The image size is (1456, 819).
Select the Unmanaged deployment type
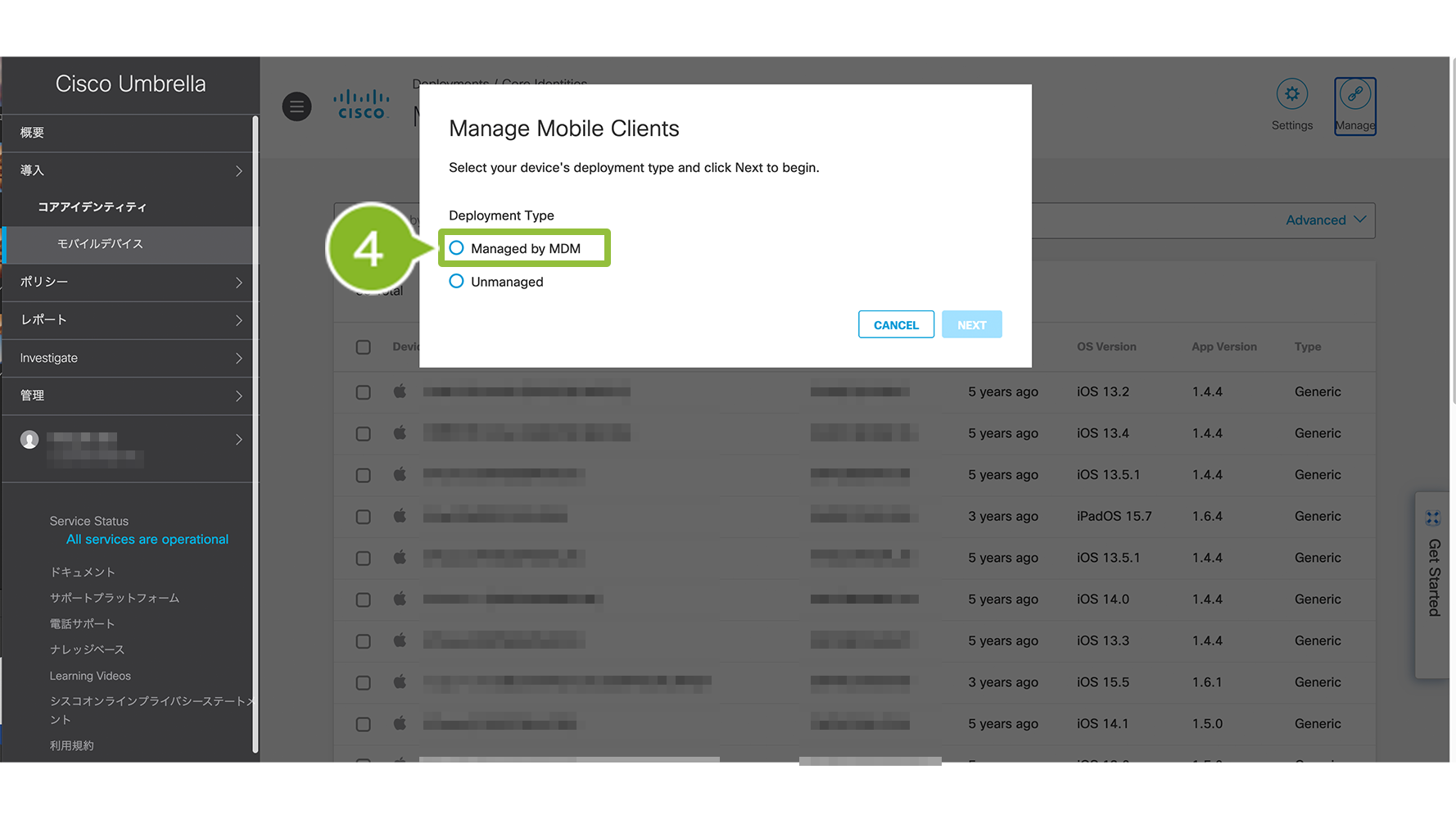(457, 282)
